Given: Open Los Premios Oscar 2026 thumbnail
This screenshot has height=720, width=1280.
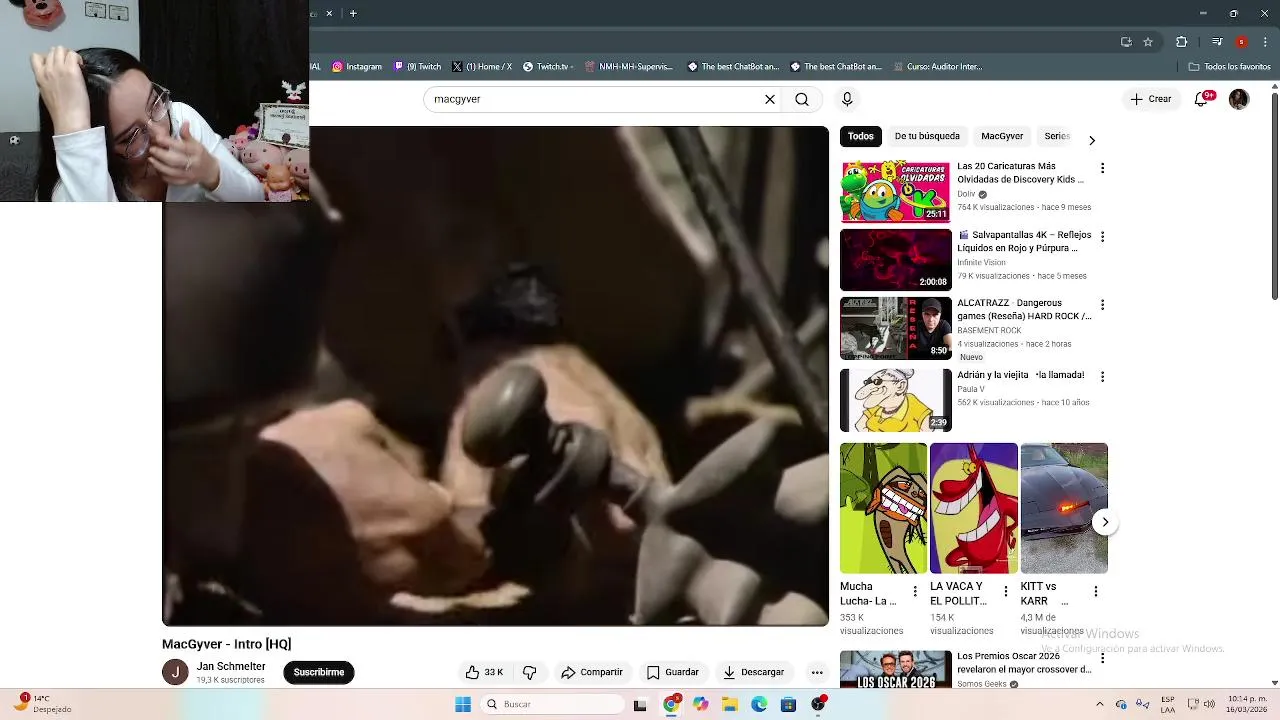Looking at the screenshot, I should [896, 669].
